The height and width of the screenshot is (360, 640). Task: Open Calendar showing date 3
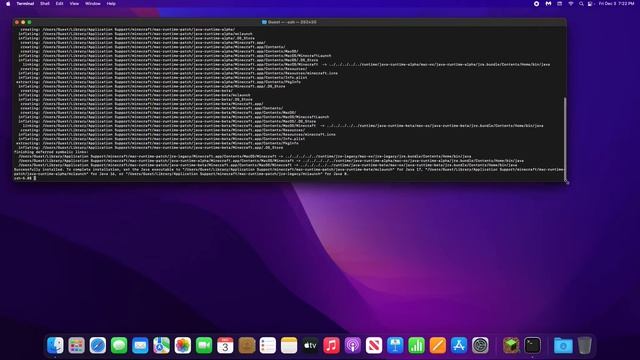225,346
